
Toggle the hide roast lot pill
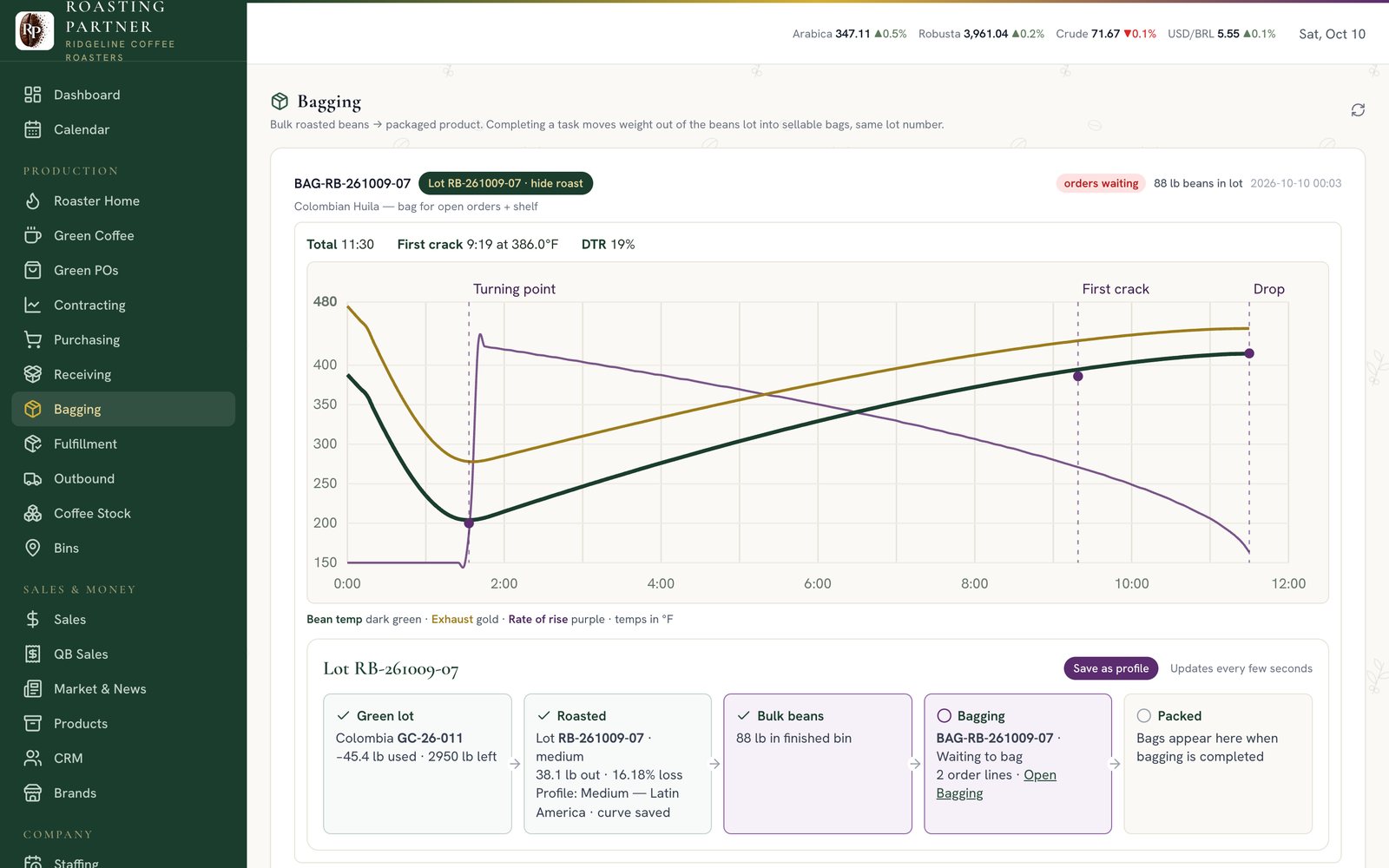coord(505,183)
